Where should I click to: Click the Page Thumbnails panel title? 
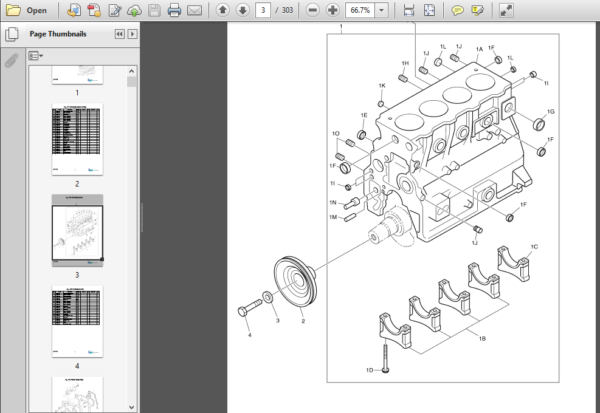[58, 34]
